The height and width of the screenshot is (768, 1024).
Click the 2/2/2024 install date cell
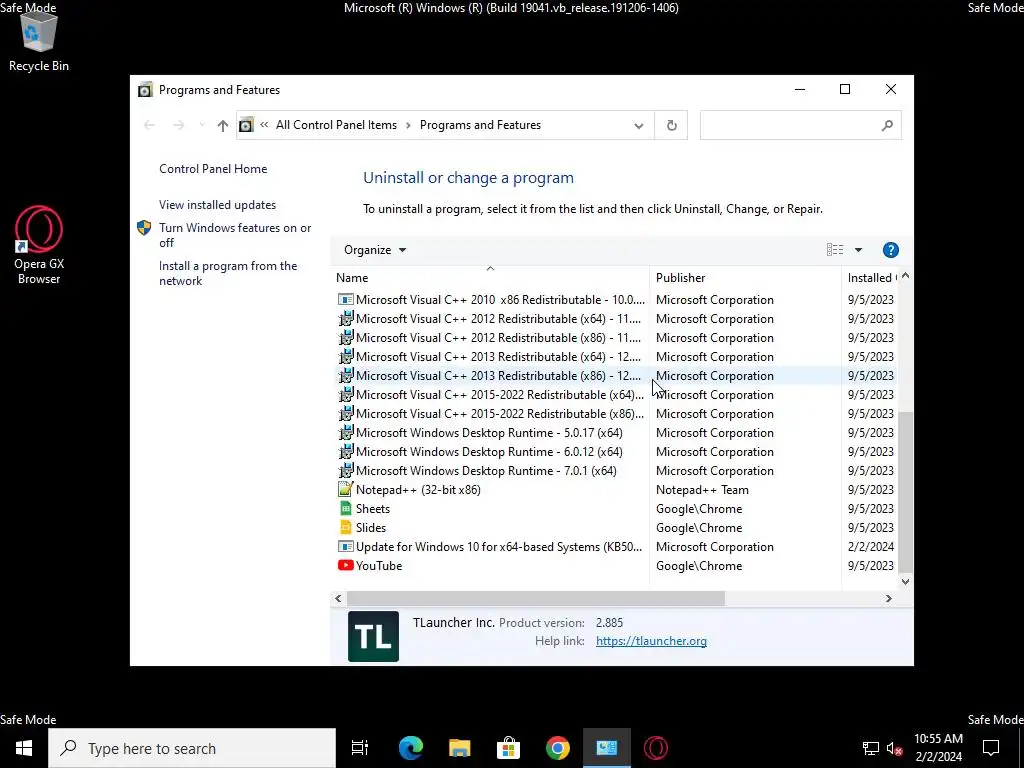(871, 547)
